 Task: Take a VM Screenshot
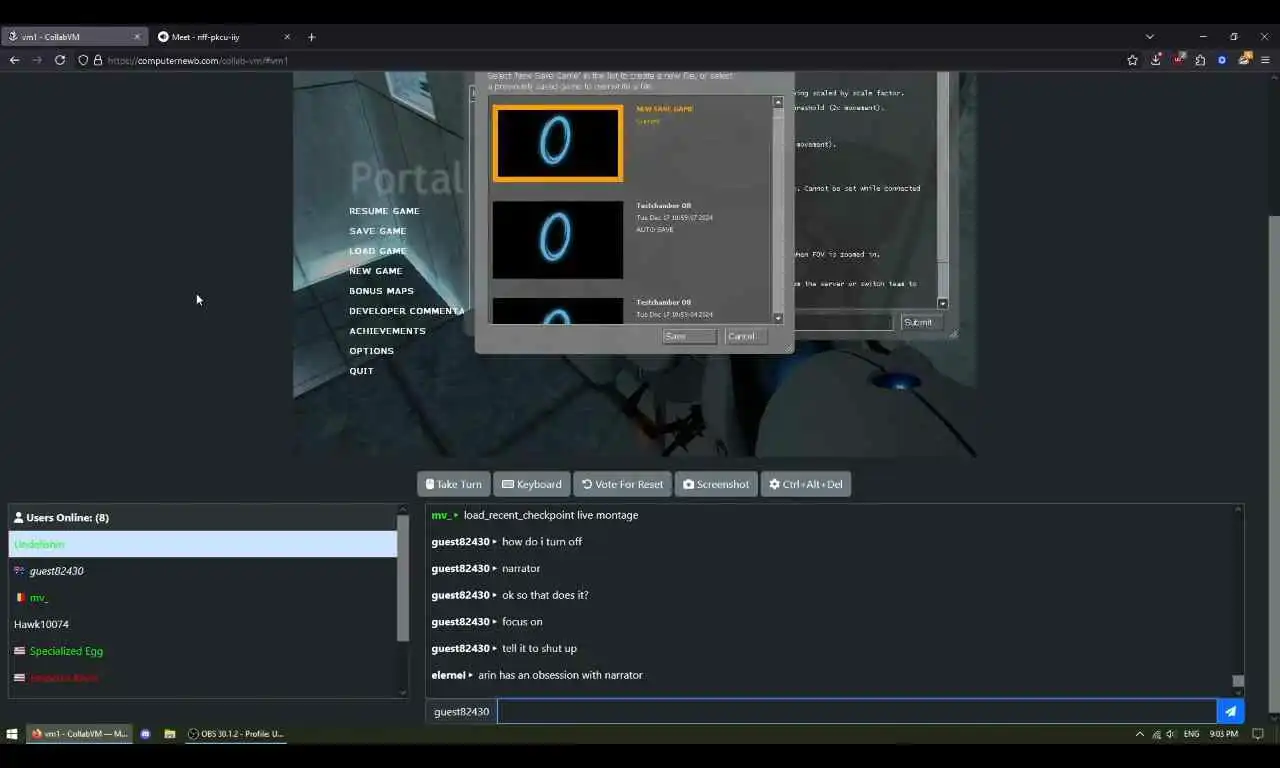coord(716,484)
